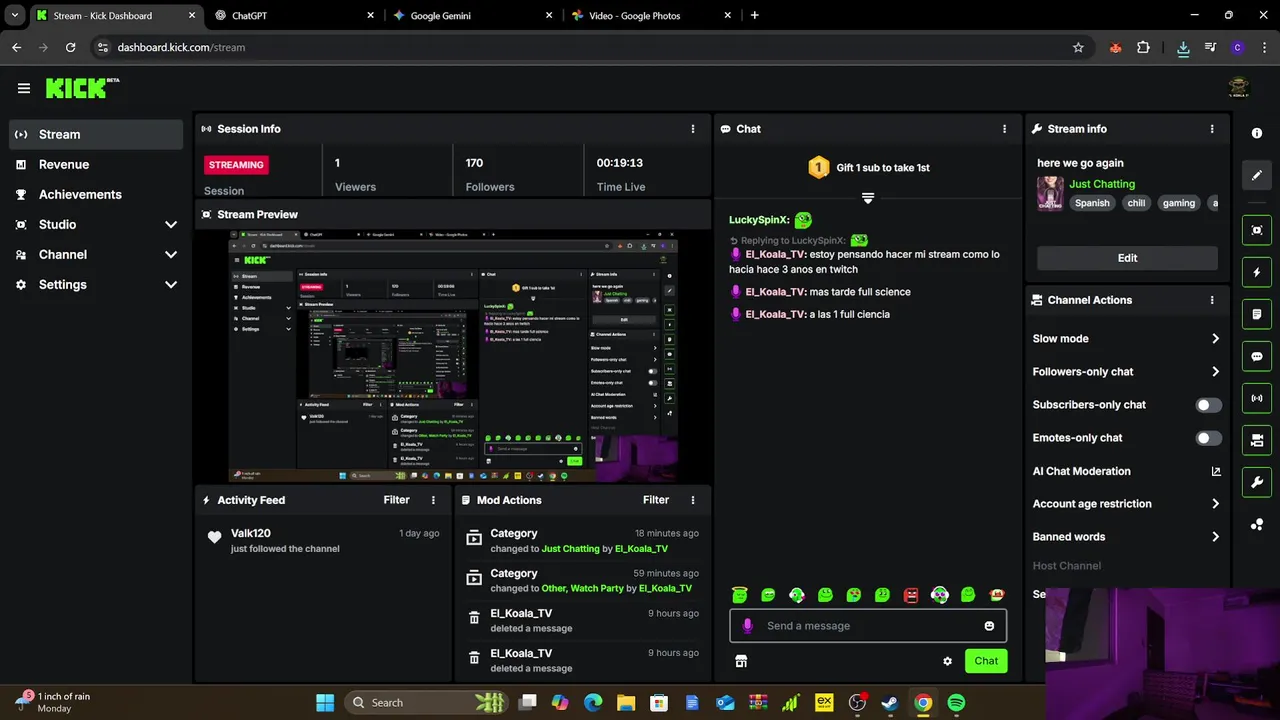
Task: Open Mod Actions Filter dropdown
Action: (x=656, y=500)
